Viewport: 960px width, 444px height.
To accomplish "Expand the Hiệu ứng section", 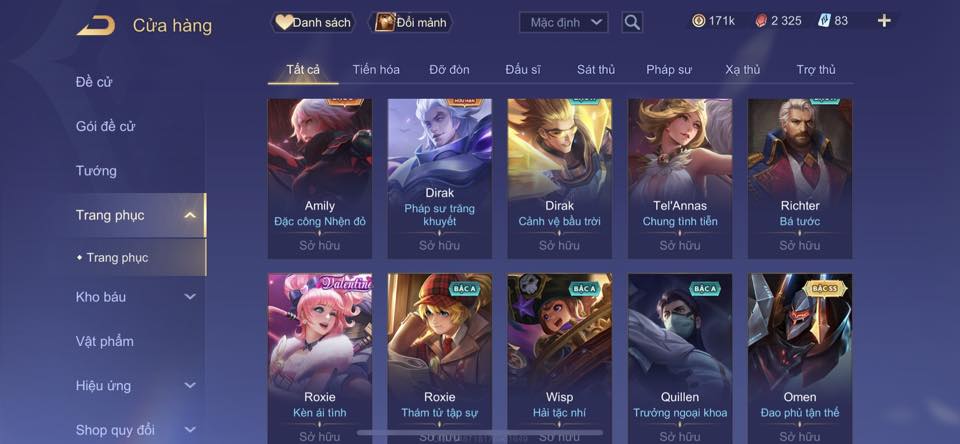I will (x=190, y=385).
